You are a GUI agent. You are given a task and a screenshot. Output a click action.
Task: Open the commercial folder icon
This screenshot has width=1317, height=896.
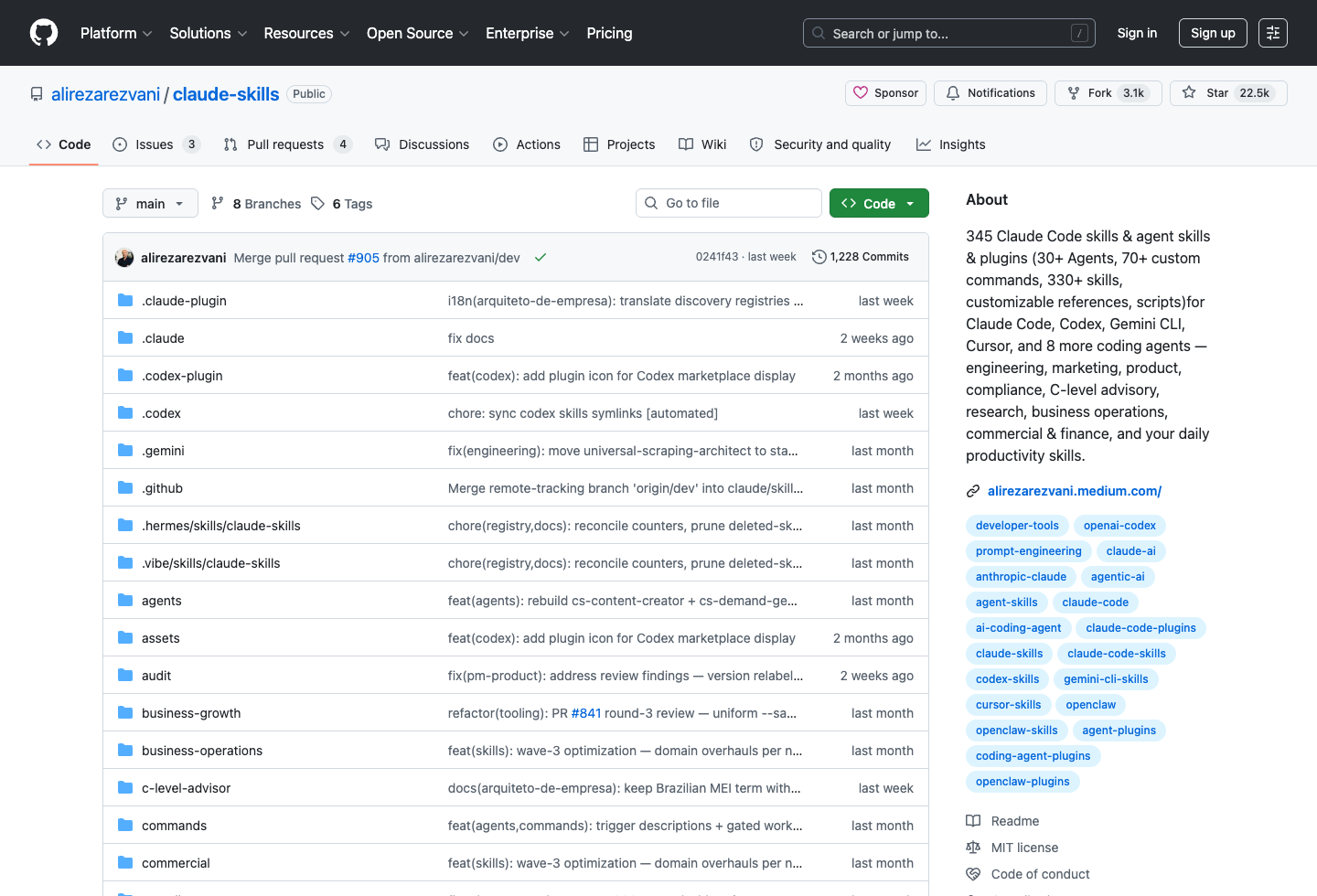coord(125,862)
